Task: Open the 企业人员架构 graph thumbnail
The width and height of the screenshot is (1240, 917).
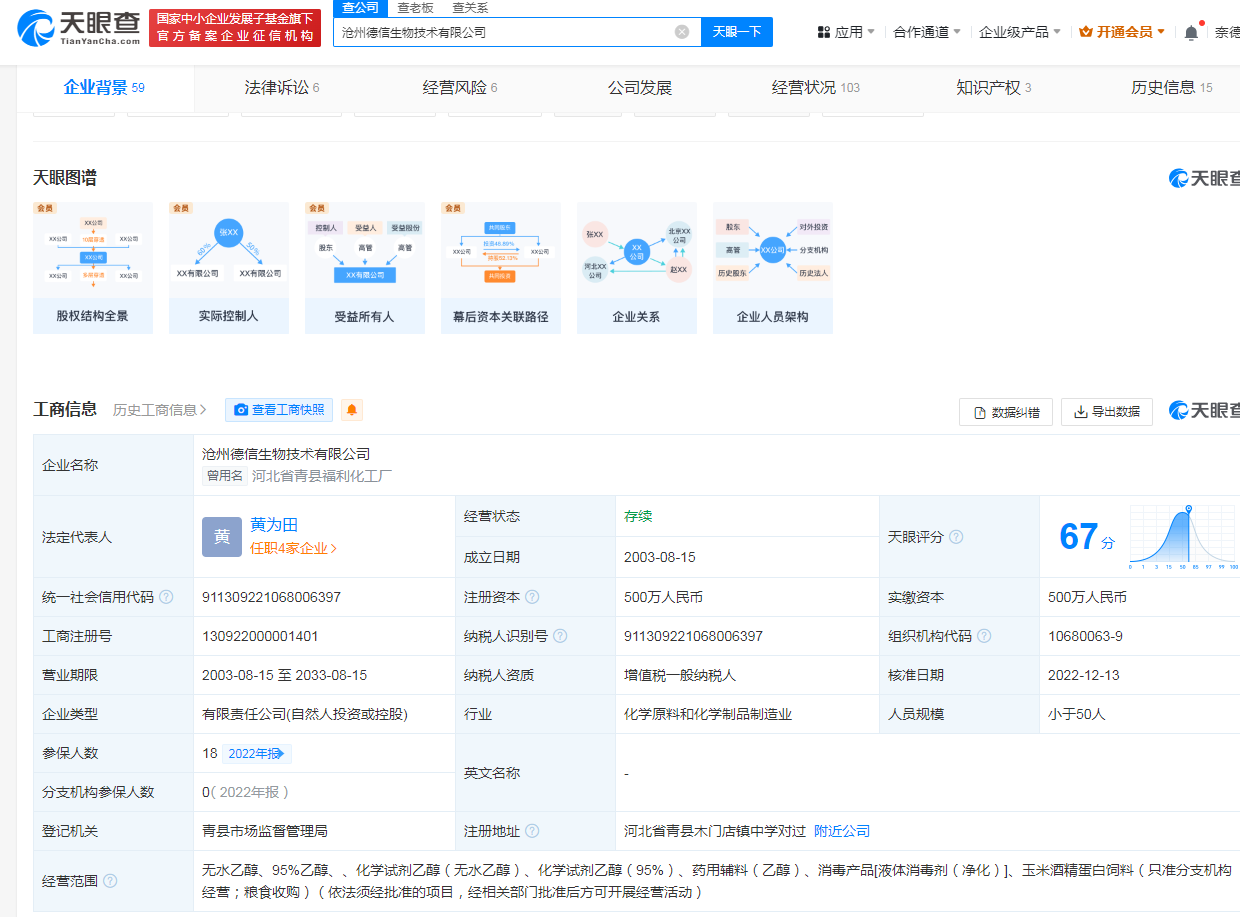Action: [x=773, y=268]
